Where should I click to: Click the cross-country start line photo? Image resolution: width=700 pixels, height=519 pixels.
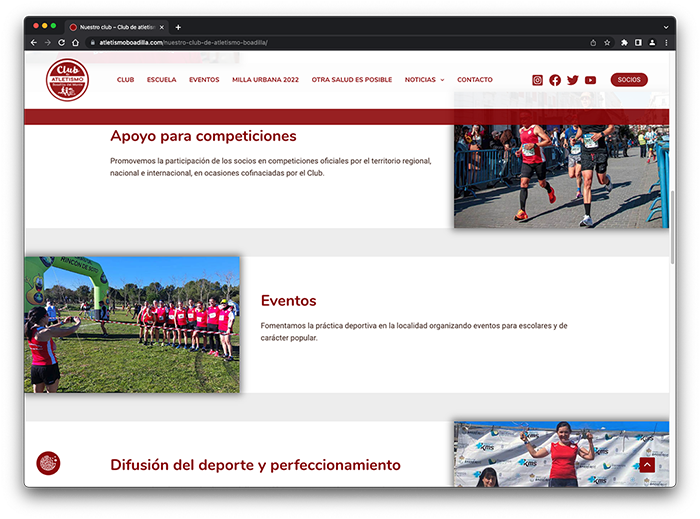(x=132, y=324)
